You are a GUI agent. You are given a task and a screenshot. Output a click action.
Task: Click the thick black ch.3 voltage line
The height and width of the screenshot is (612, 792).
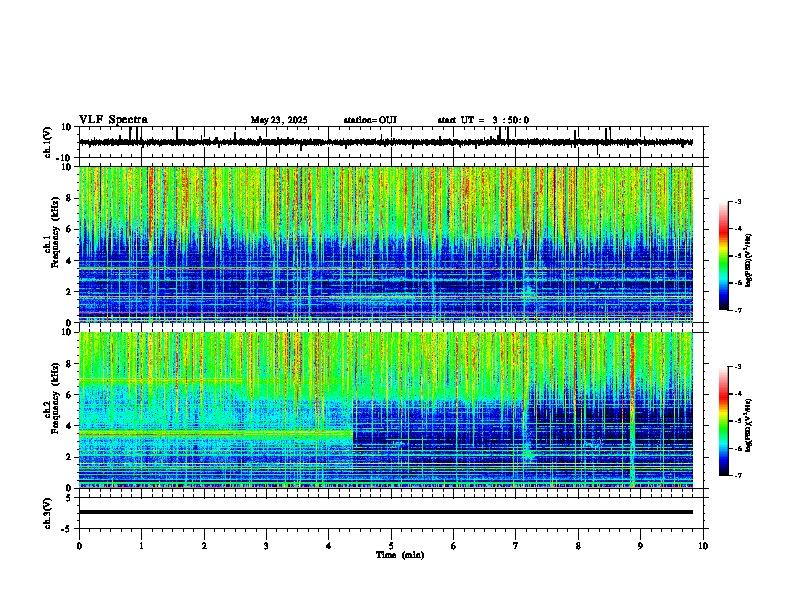pyautogui.click(x=386, y=512)
